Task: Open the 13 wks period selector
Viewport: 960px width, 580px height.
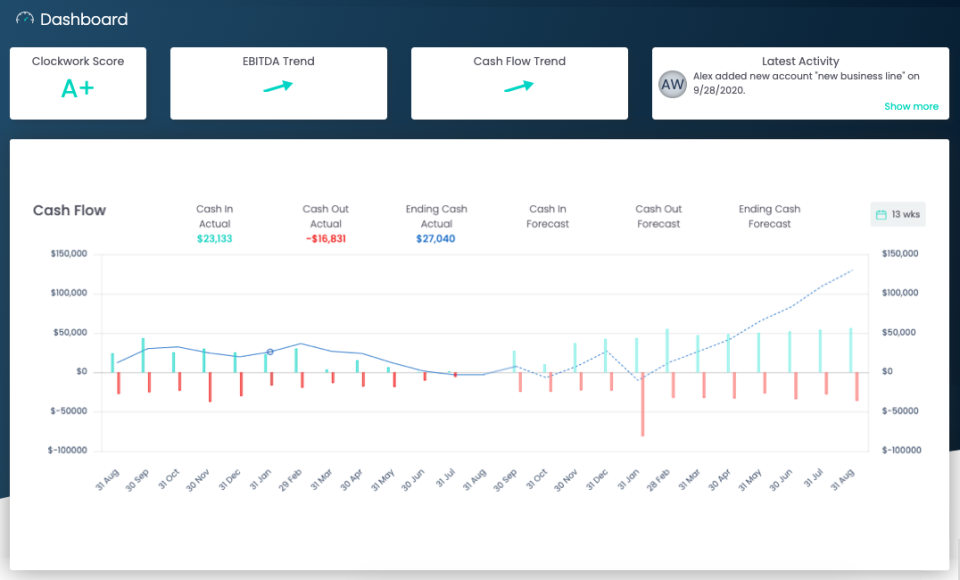Action: tap(897, 214)
